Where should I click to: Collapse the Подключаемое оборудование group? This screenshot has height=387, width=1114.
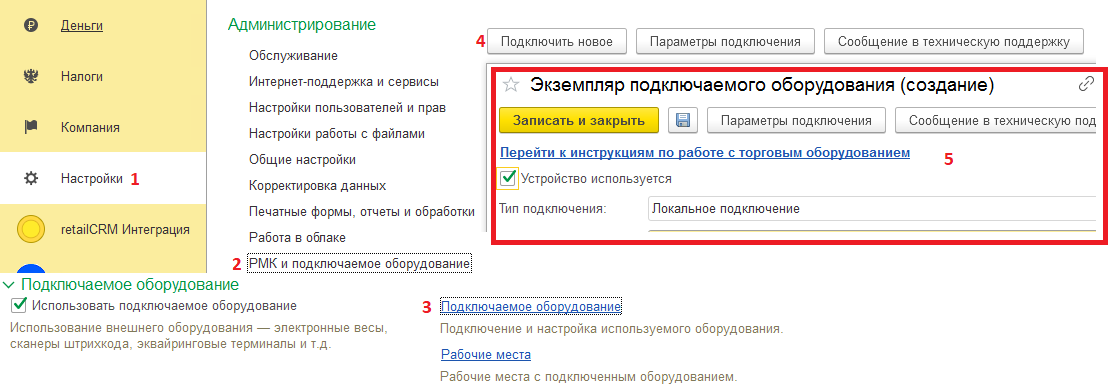9,285
